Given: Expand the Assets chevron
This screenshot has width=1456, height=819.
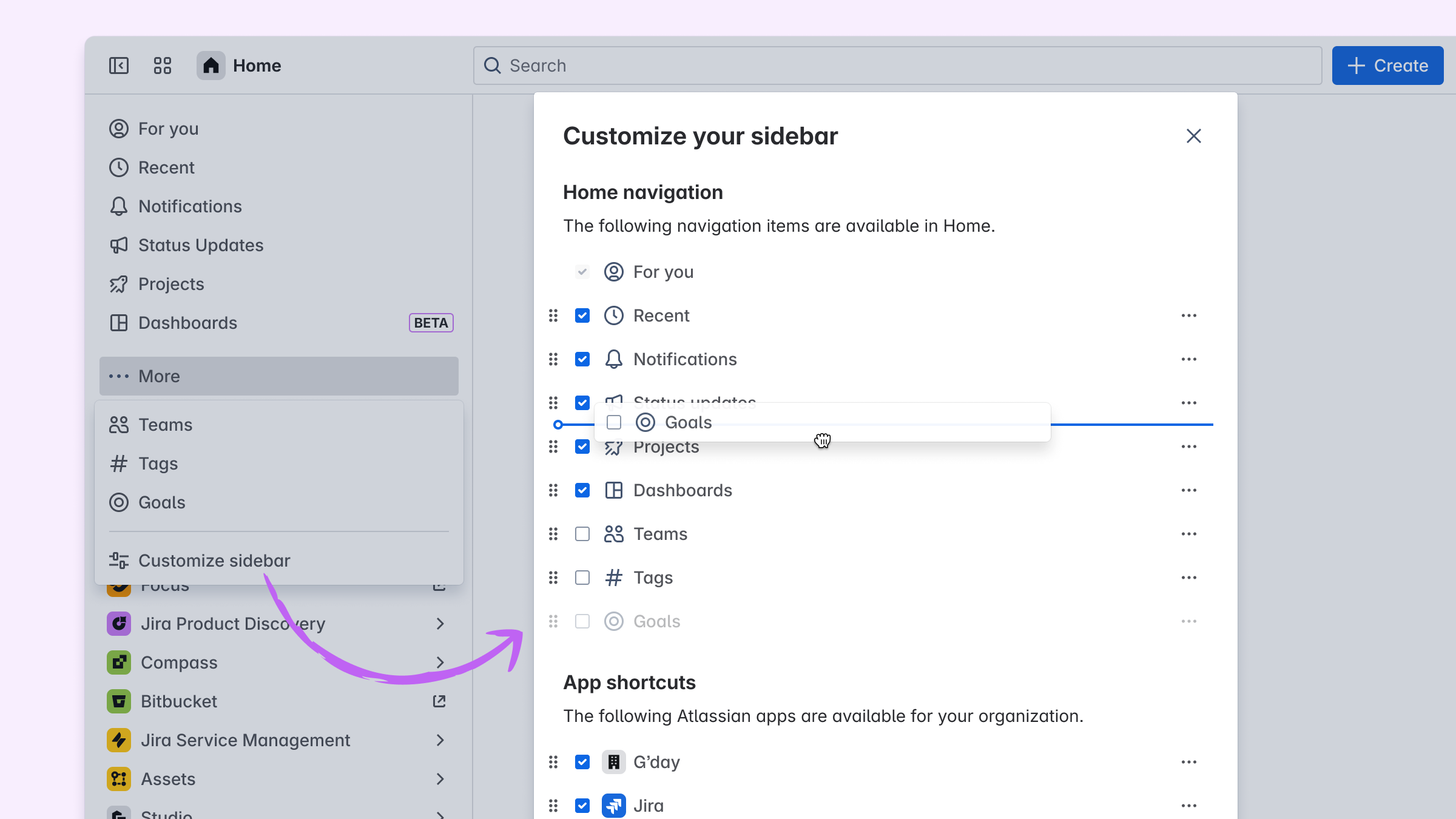Looking at the screenshot, I should click(x=440, y=779).
